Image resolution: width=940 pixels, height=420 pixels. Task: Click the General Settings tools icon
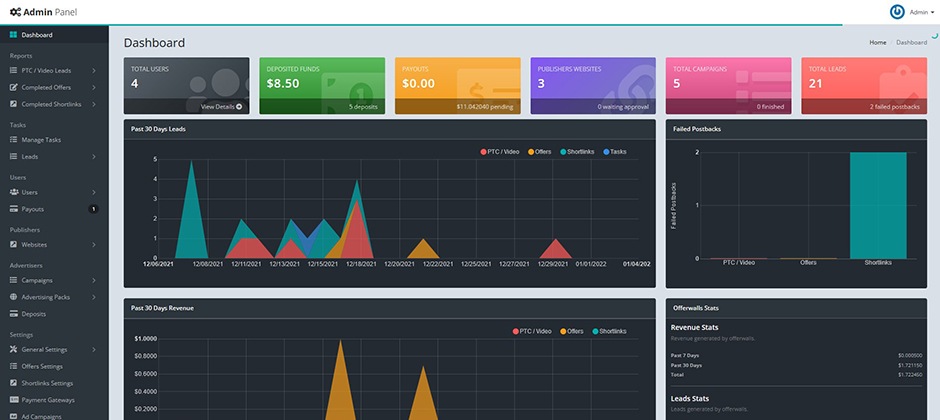13,349
